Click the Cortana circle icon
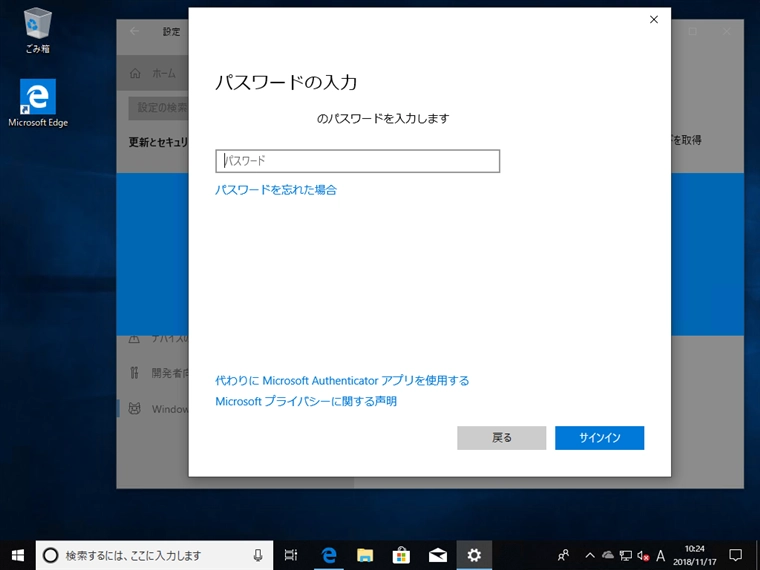 click(x=50, y=555)
